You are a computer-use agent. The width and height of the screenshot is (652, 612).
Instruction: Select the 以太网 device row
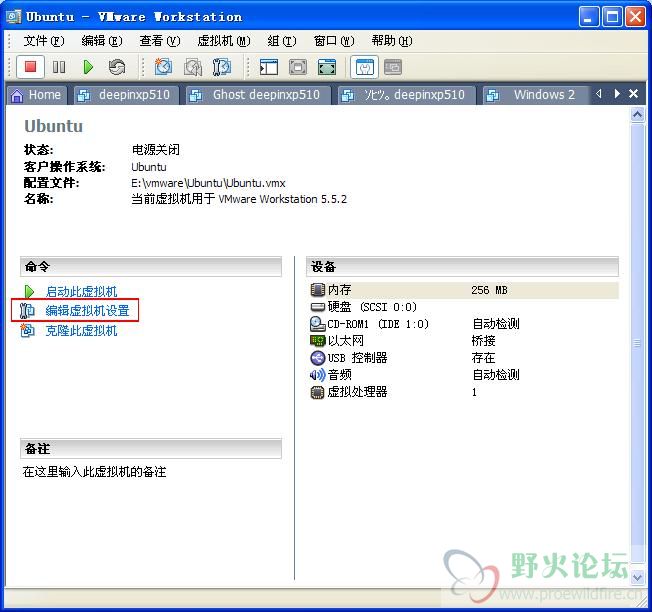coord(464,341)
